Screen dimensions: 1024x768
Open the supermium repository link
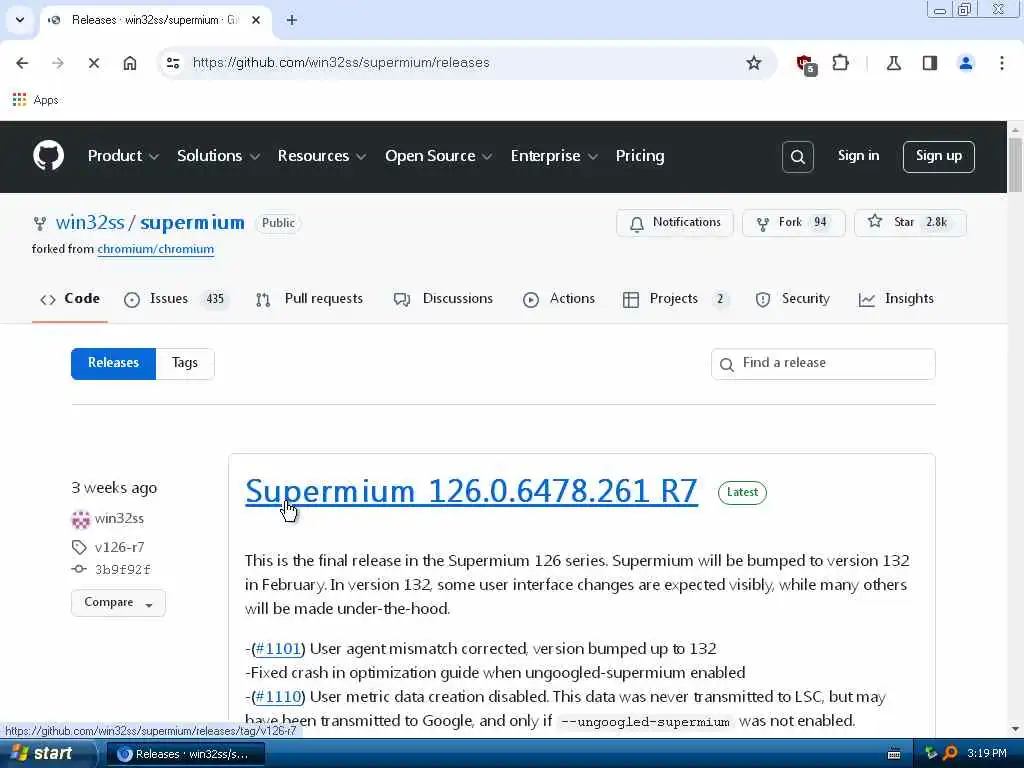coord(192,223)
